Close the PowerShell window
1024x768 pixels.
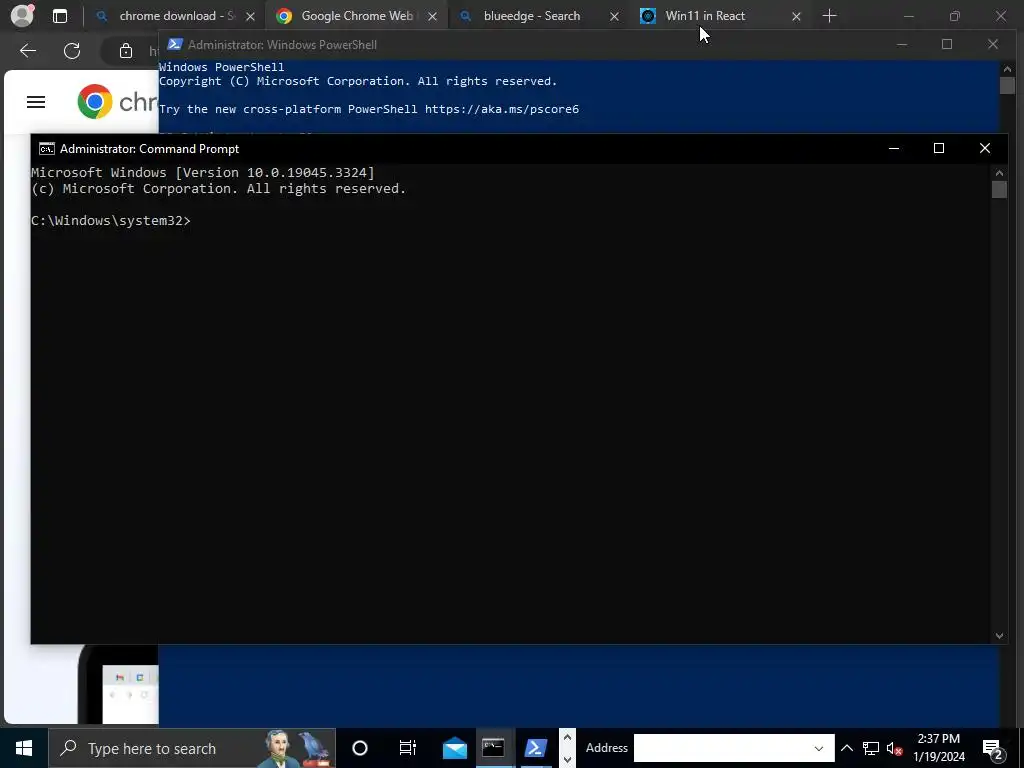[993, 44]
